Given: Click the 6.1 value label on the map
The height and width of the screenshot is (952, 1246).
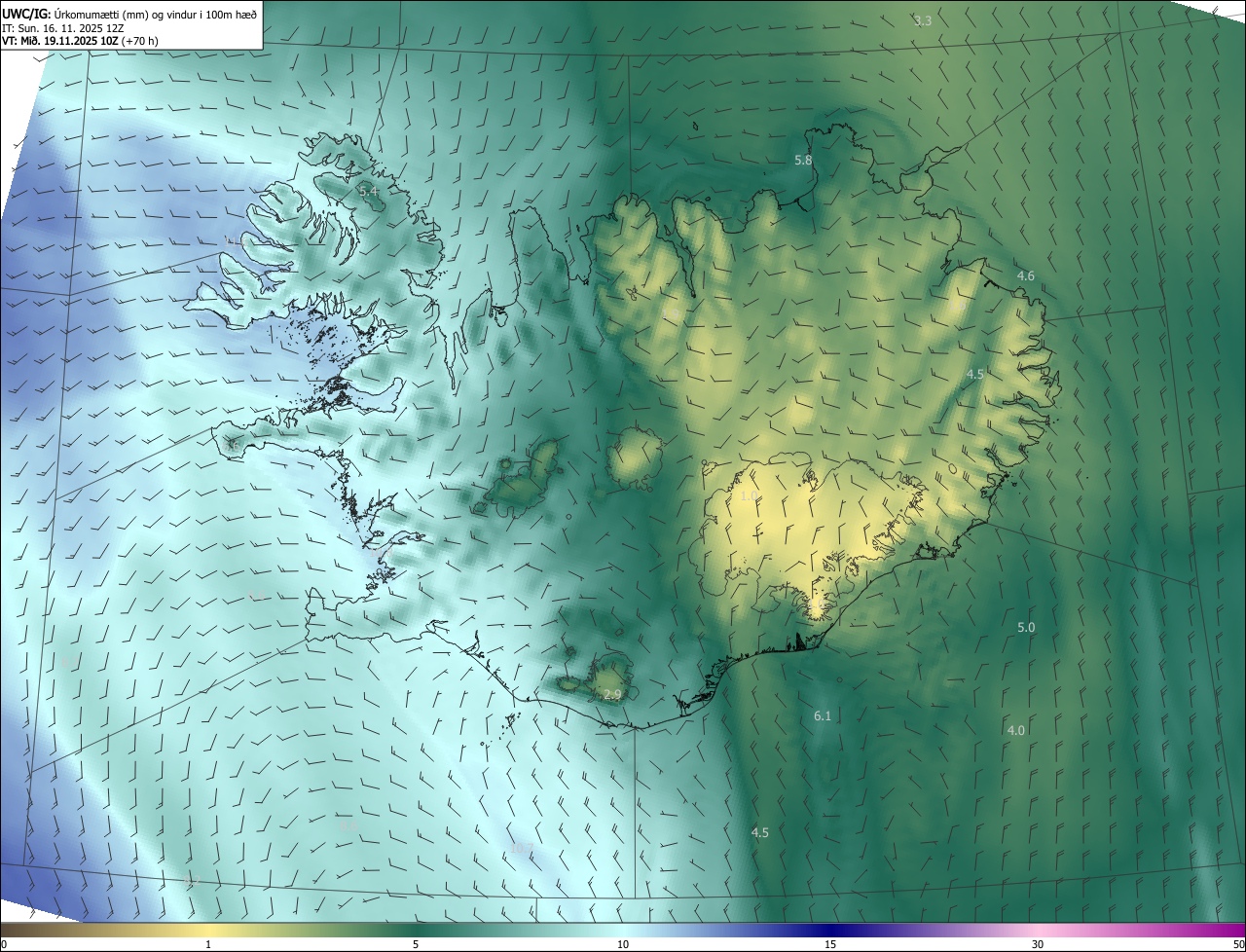Looking at the screenshot, I should (x=823, y=716).
